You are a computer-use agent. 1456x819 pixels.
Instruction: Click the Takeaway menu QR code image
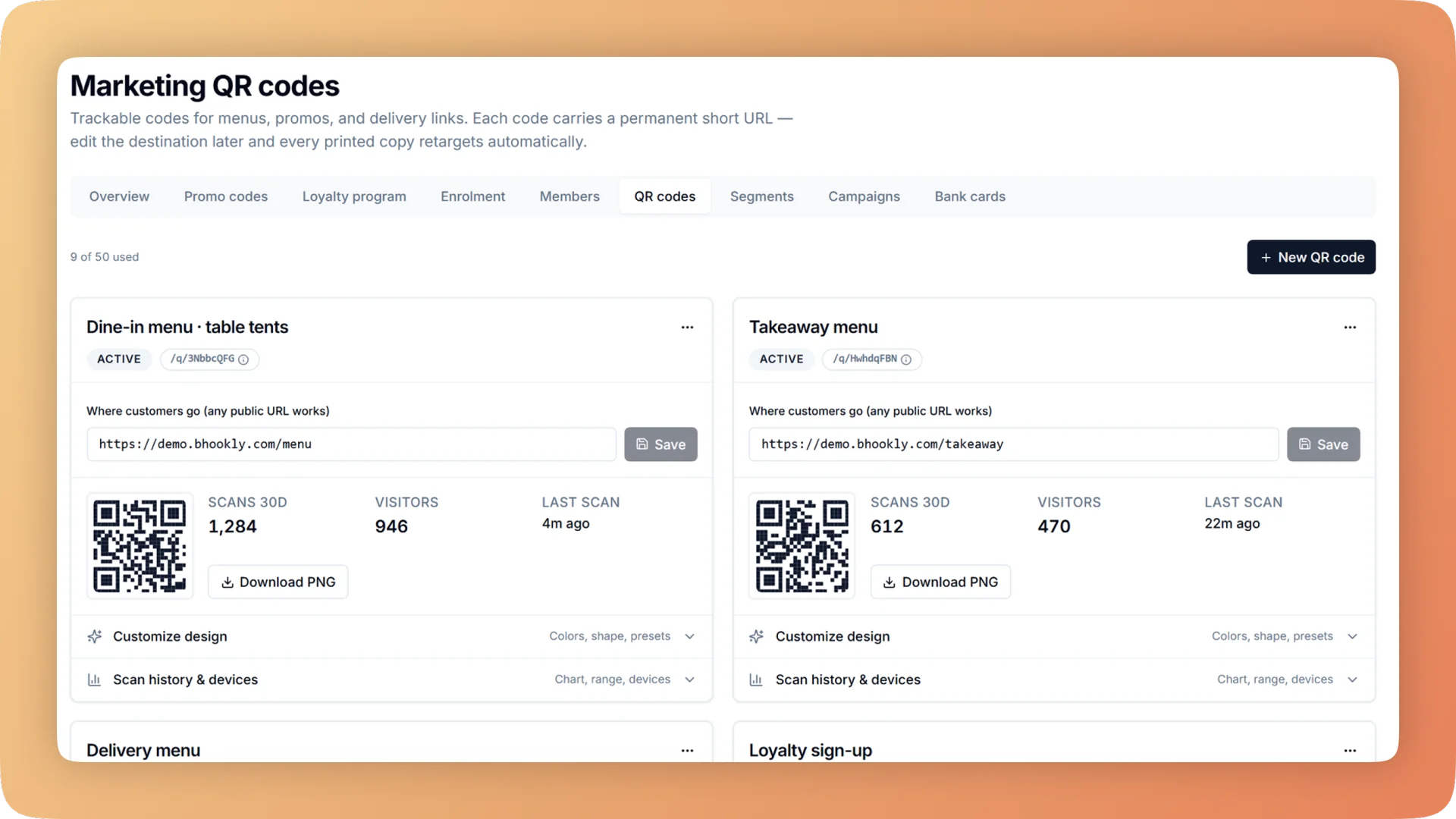click(x=802, y=546)
